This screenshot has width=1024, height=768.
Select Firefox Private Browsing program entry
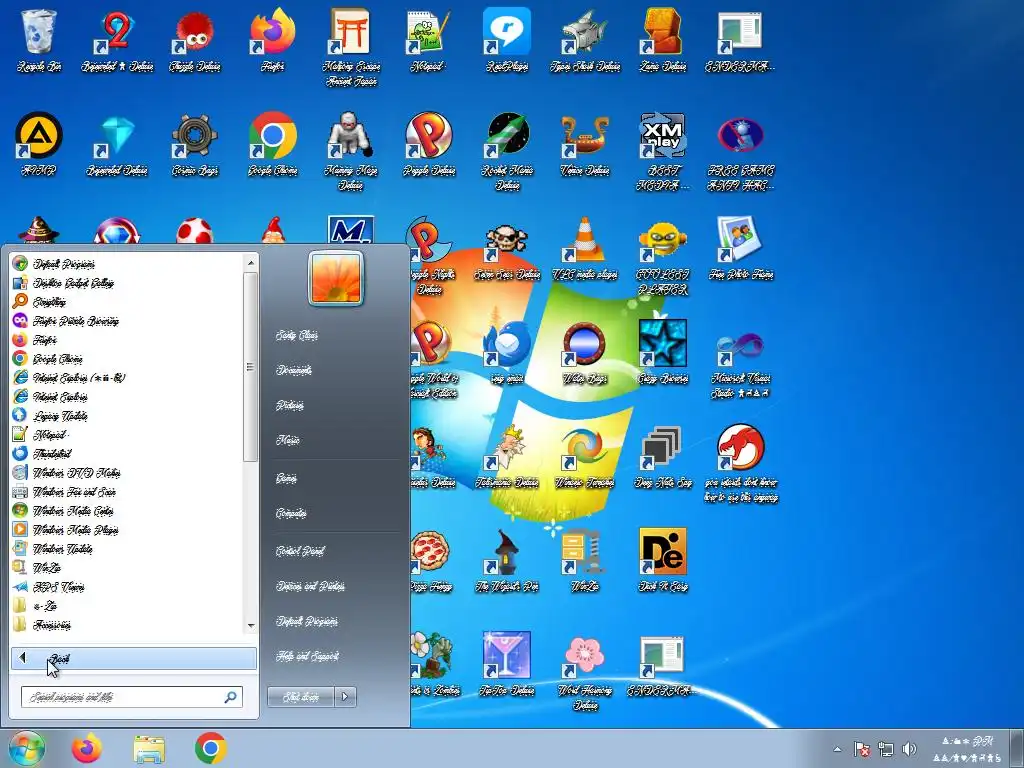(x=127, y=321)
